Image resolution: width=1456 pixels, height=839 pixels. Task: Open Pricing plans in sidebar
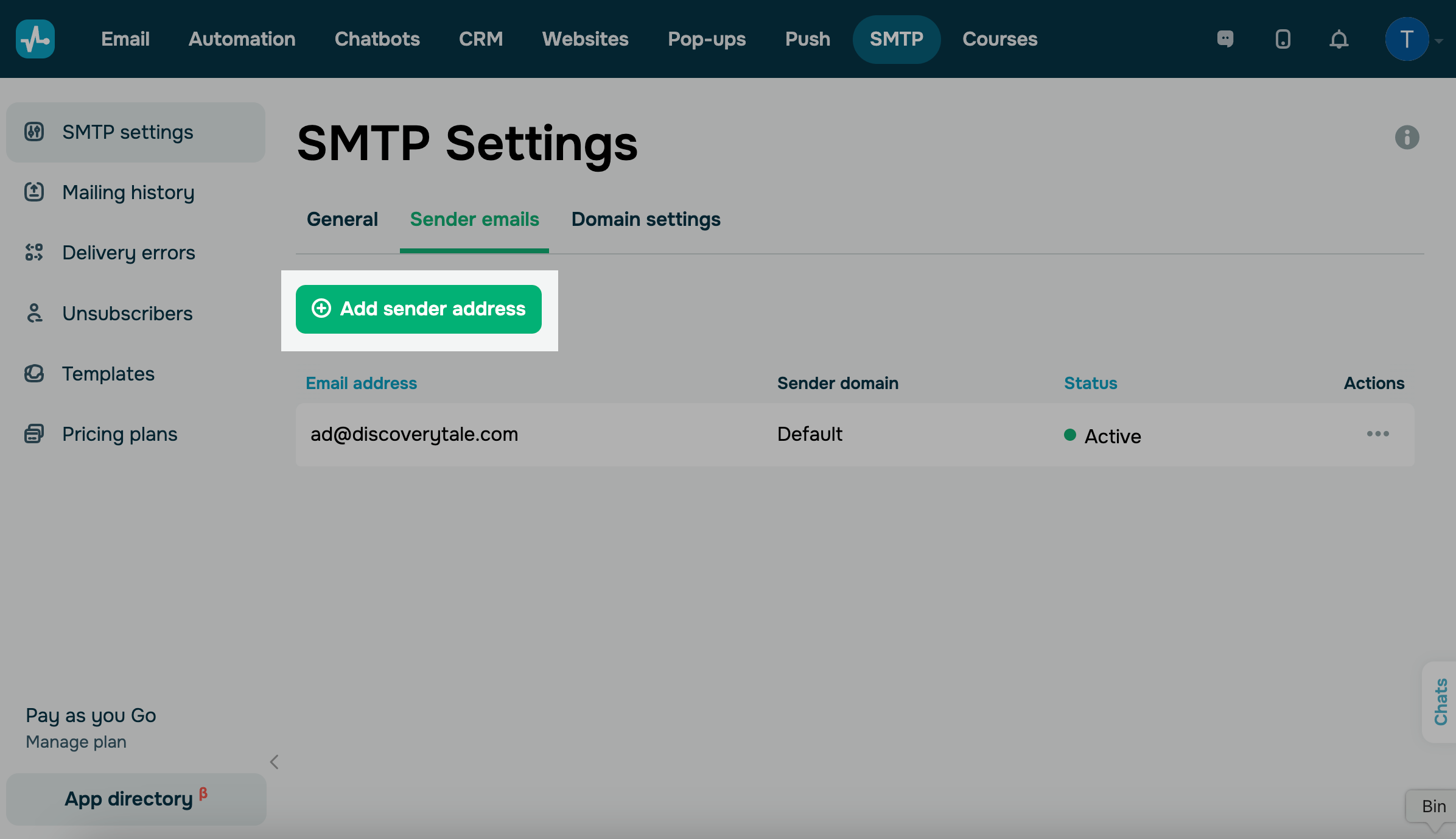[120, 434]
